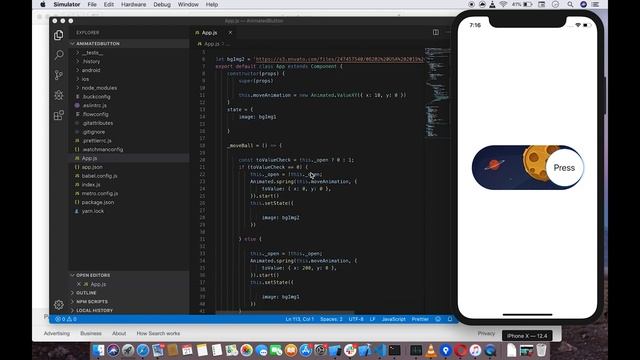Click UTF-8 encoding in status bar
The image size is (640, 360).
[x=356, y=319]
